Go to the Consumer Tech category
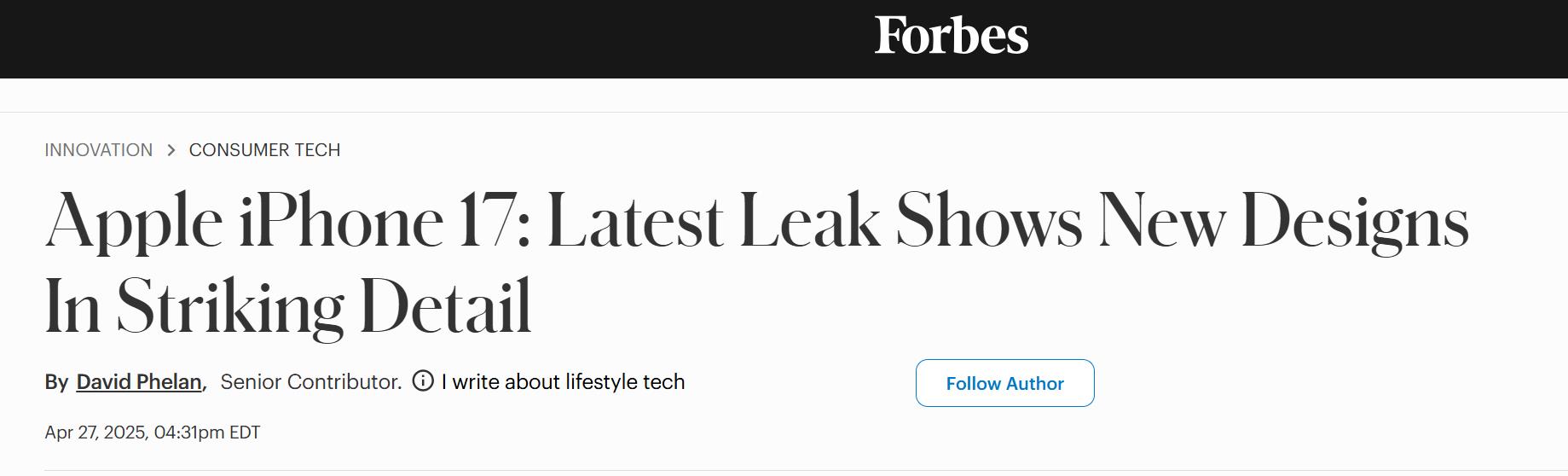1568x476 pixels. pos(264,150)
